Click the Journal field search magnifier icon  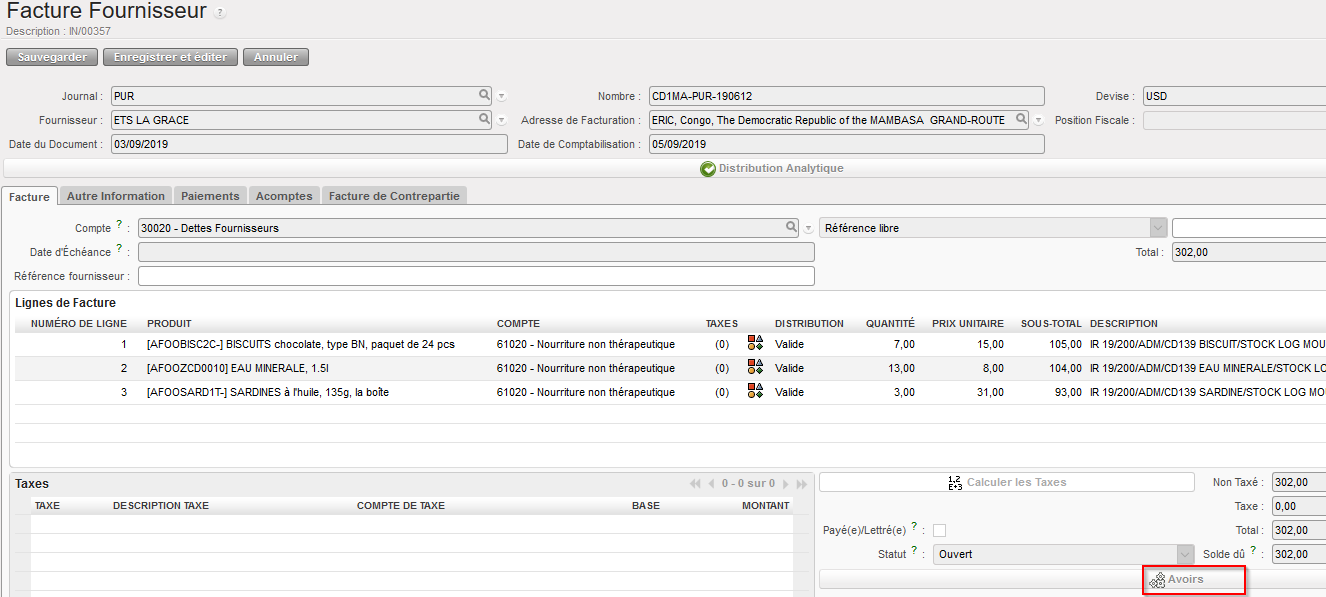[x=484, y=96]
